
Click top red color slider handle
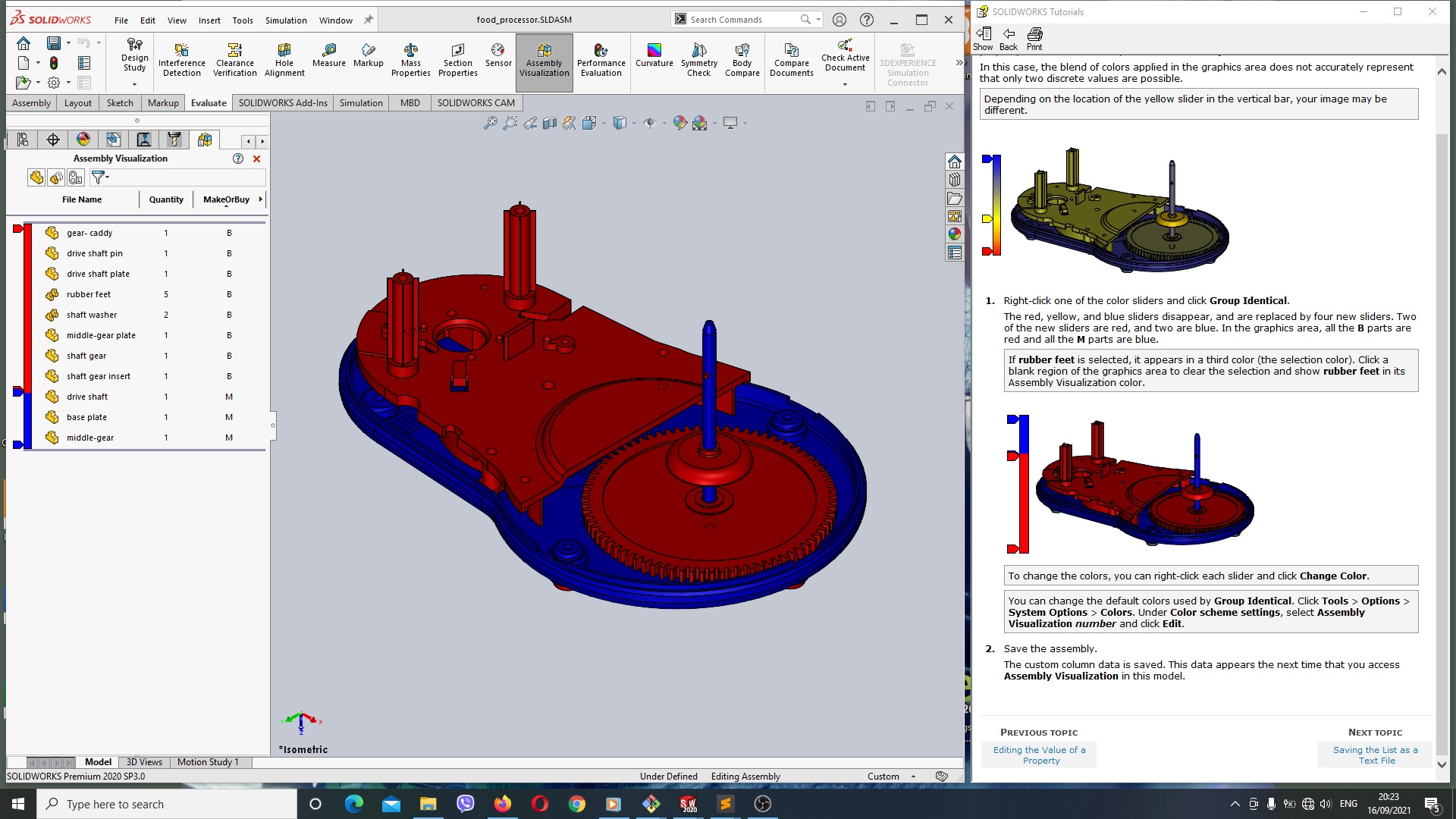pyautogui.click(x=17, y=228)
